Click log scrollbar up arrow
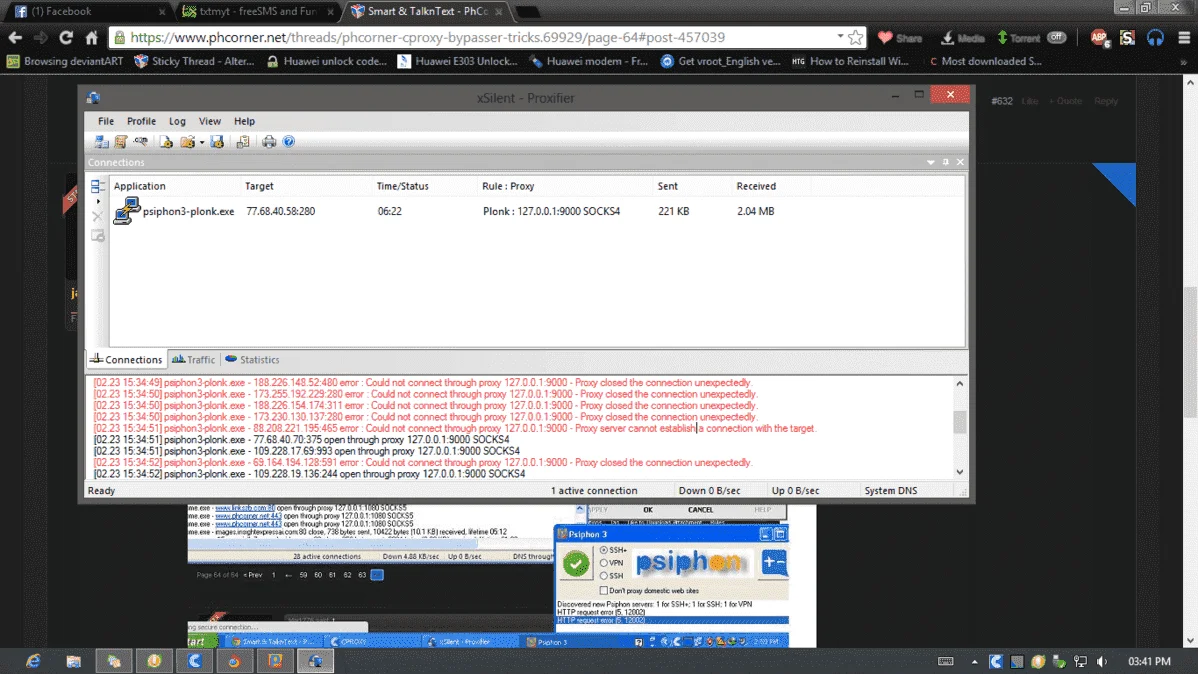Screen dimensions: 1198x674 [x=960, y=384]
